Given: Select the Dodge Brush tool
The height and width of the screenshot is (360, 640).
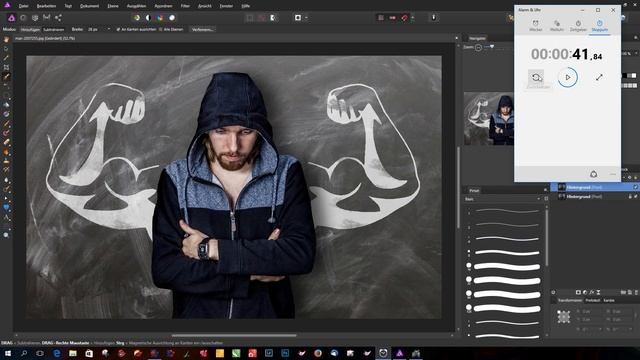Looking at the screenshot, I should [x=6, y=152].
